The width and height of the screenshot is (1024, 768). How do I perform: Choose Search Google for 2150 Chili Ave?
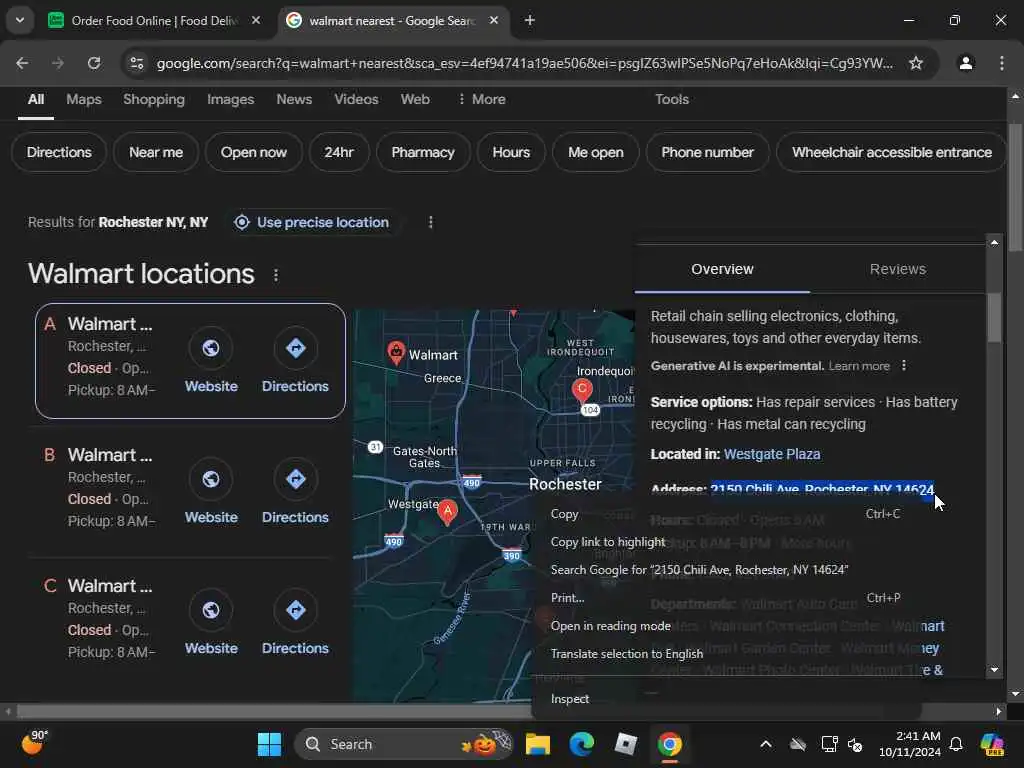point(726,570)
